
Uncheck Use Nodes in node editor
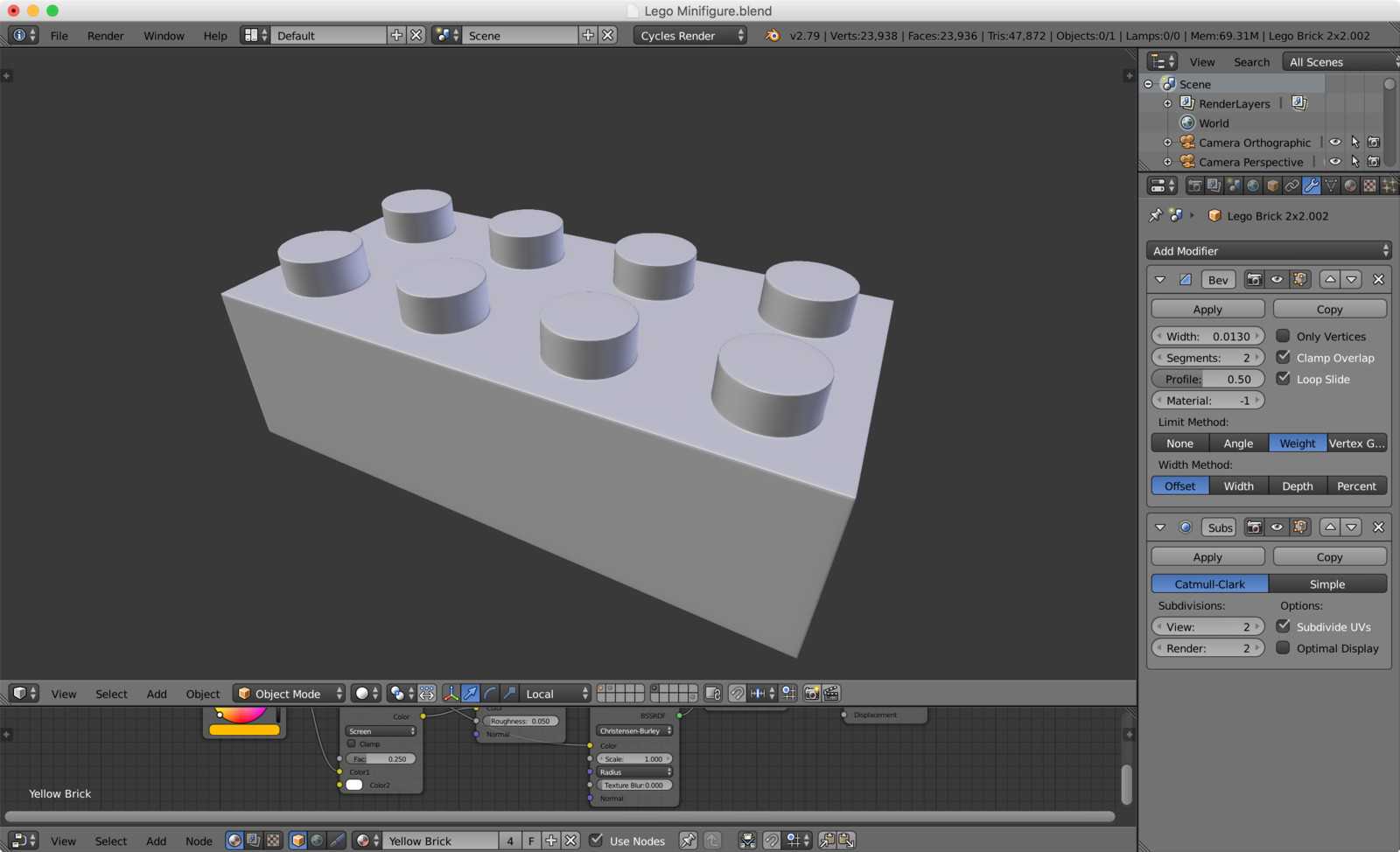pos(596,841)
